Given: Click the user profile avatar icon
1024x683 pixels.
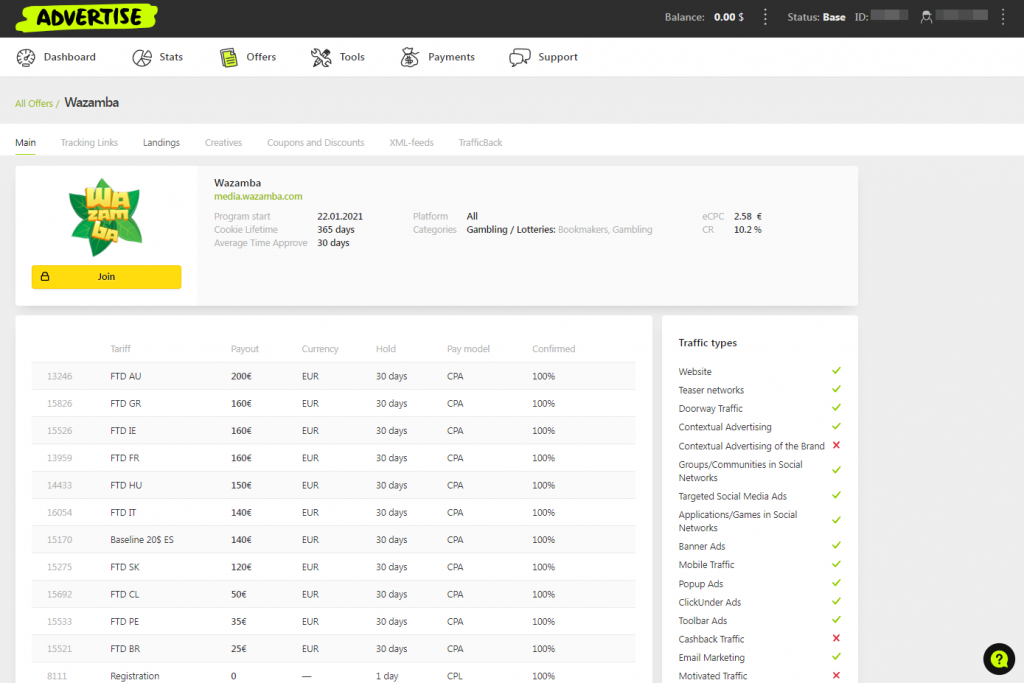Looking at the screenshot, I should coord(926,17).
